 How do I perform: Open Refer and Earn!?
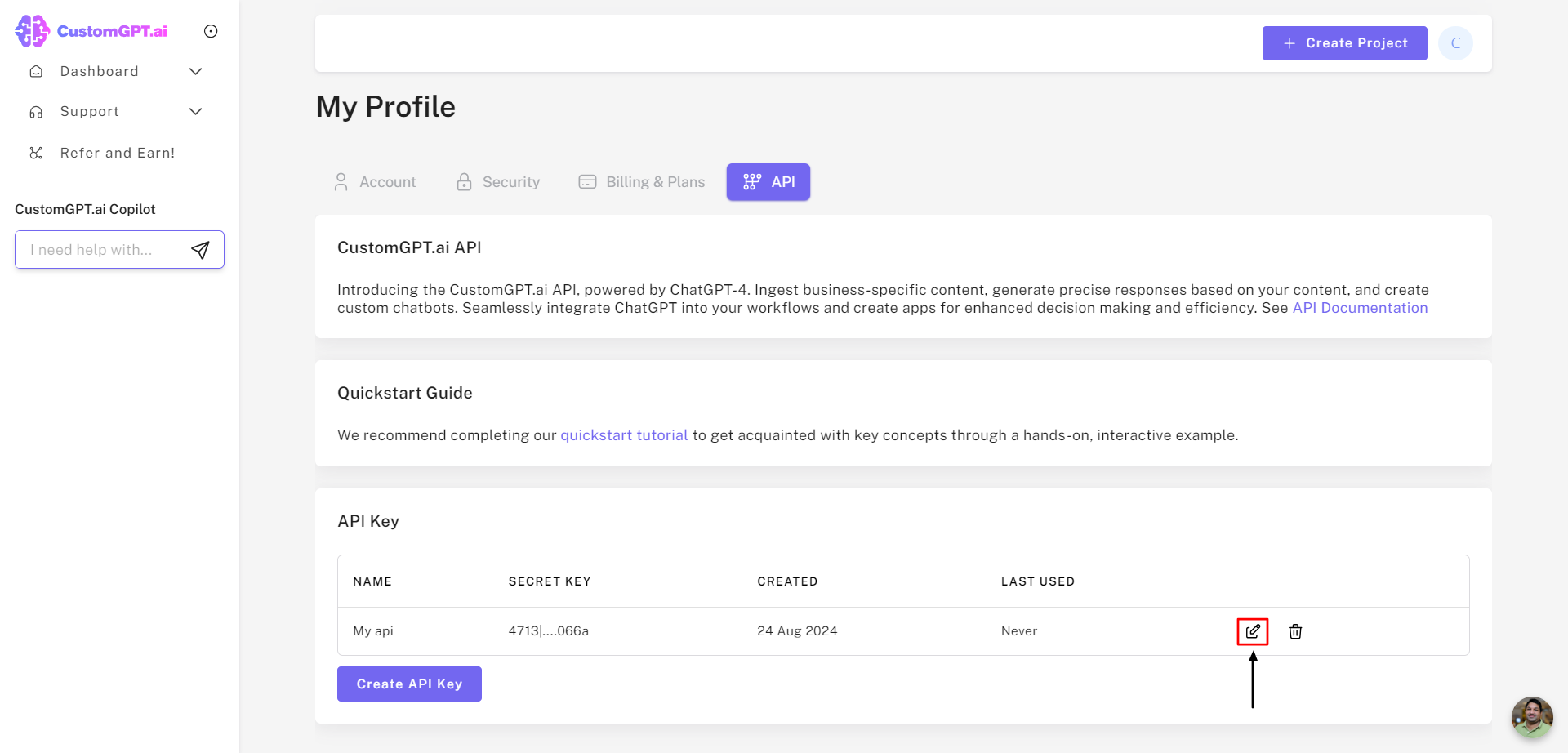pyautogui.click(x=118, y=153)
